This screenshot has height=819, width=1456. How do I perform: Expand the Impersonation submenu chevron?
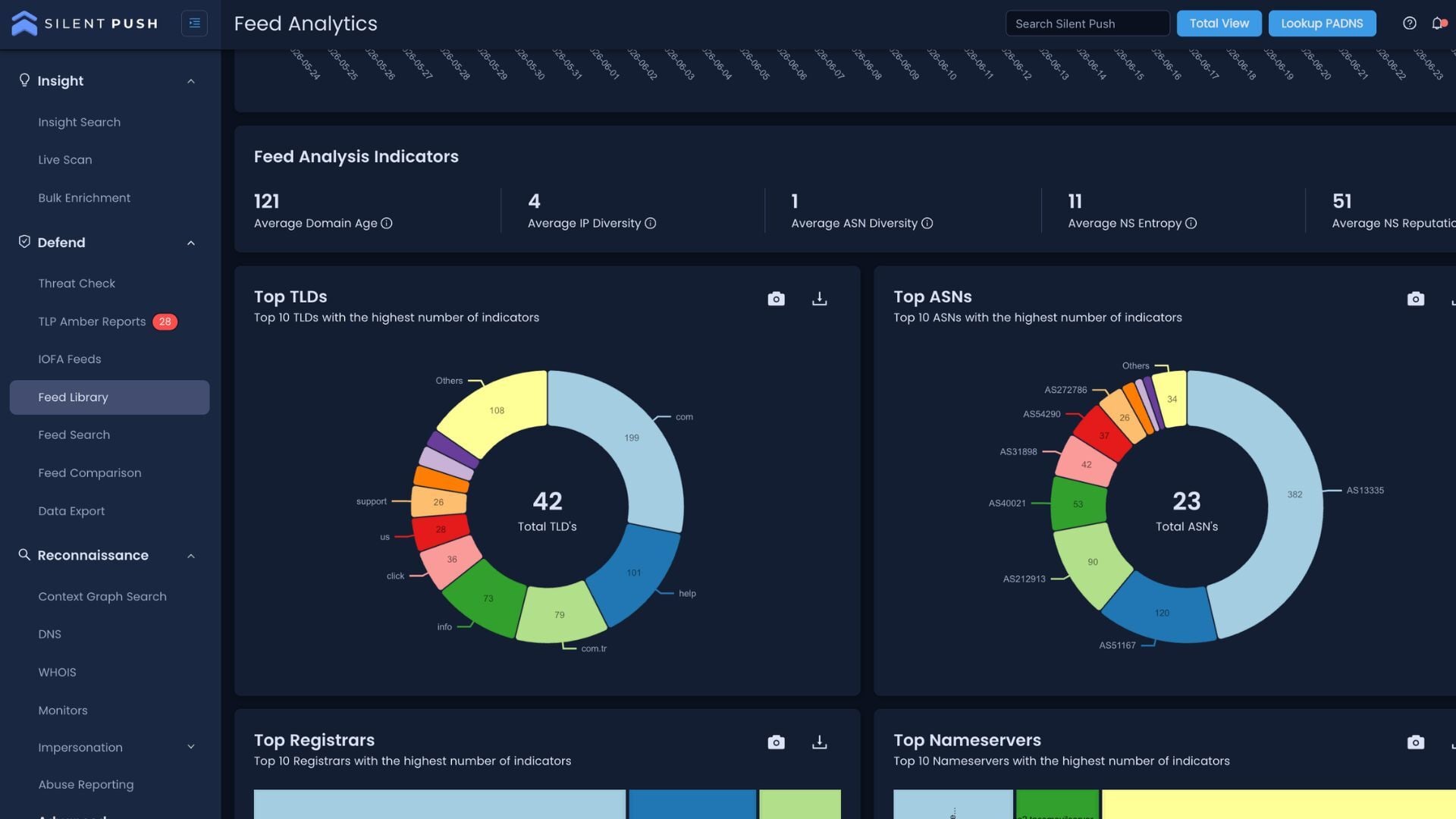[x=191, y=747]
